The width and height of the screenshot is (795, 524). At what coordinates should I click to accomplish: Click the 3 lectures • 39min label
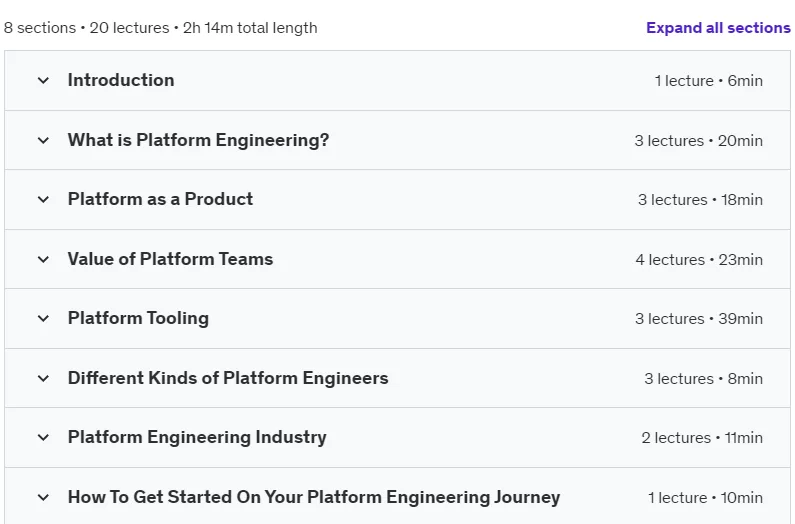[699, 319]
